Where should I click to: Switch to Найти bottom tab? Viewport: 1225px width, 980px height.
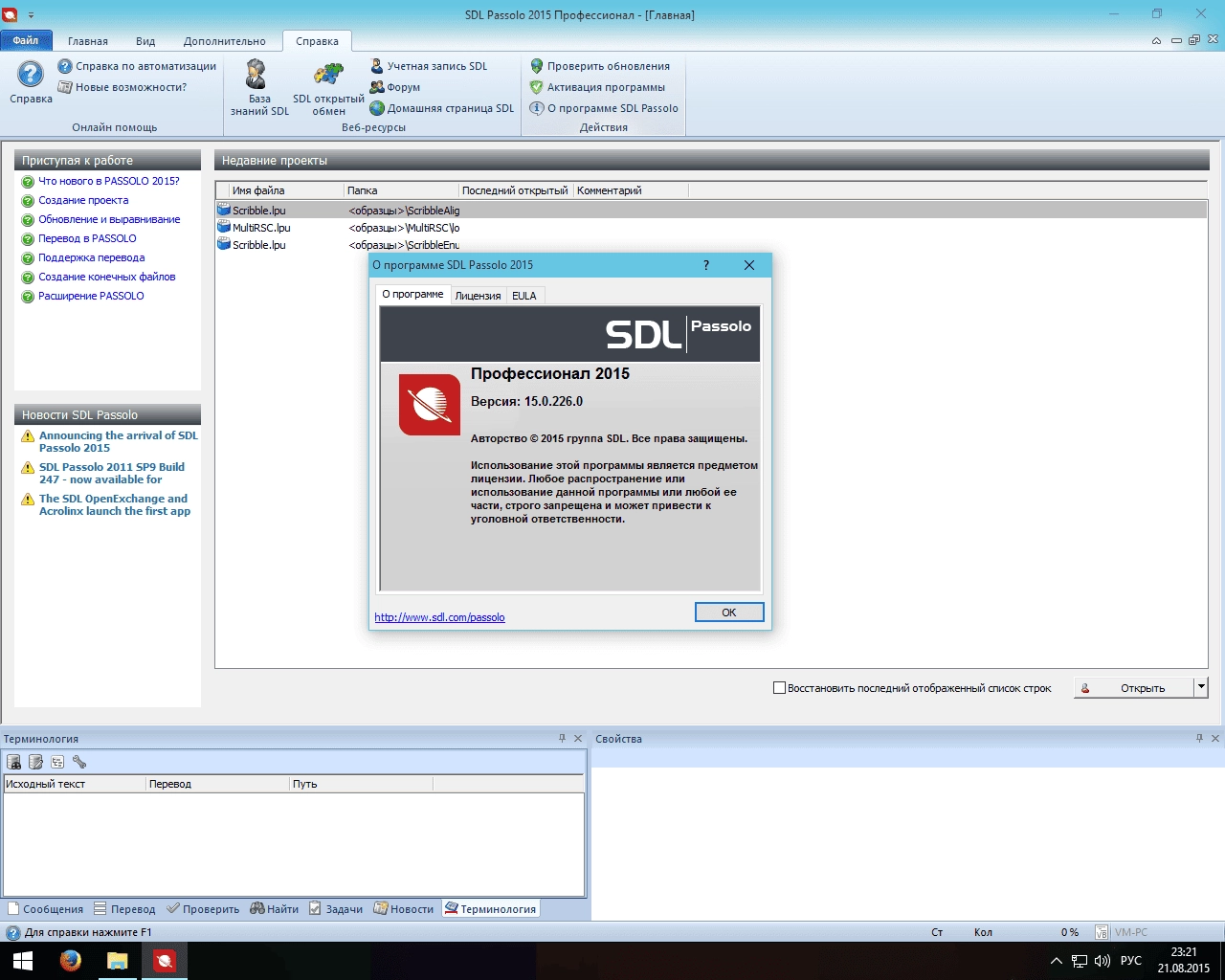pyautogui.click(x=275, y=909)
